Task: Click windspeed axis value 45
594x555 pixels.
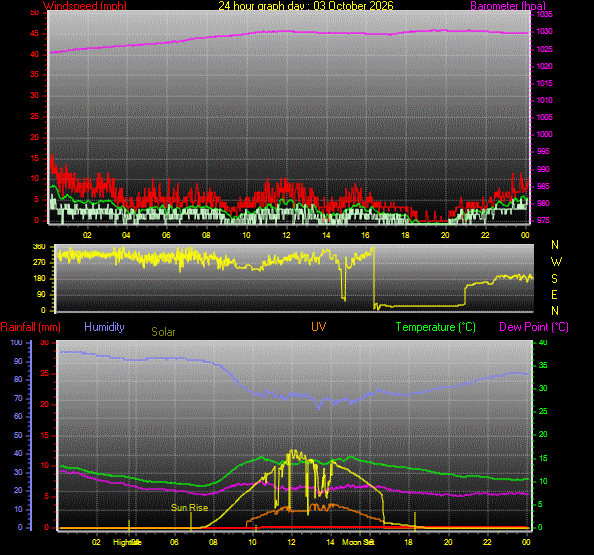Action: (x=34, y=33)
